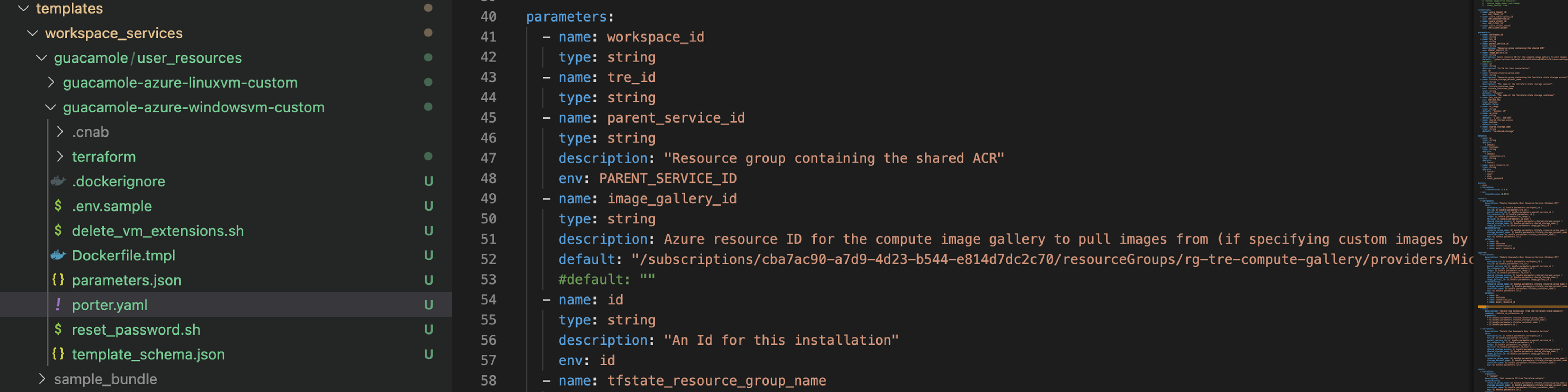Click the shell icon for delete_vm_extensions.sh

tap(58, 231)
